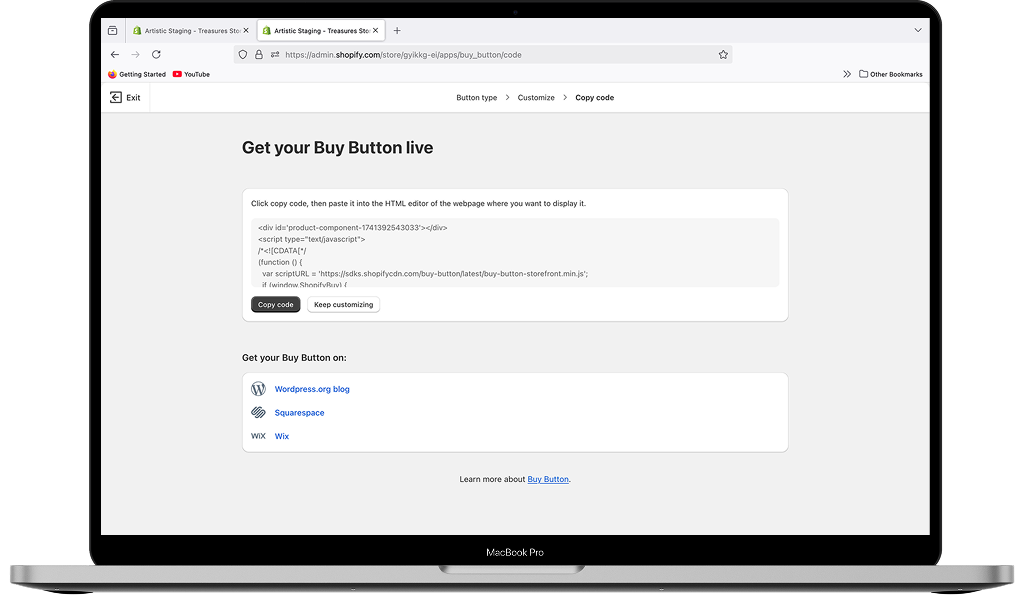Click the 'Get your Buy Button on:' text
The image size is (1024, 598).
pos(295,358)
